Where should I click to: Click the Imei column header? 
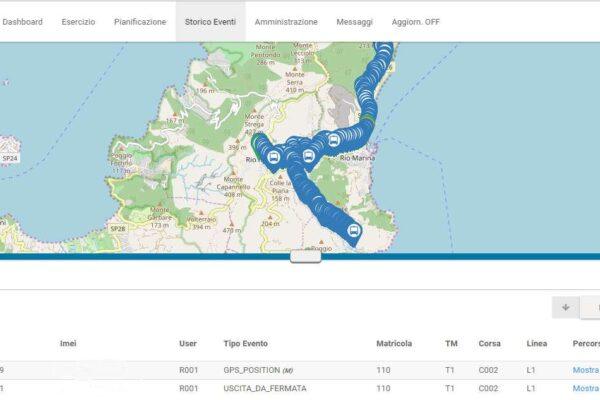(x=68, y=344)
